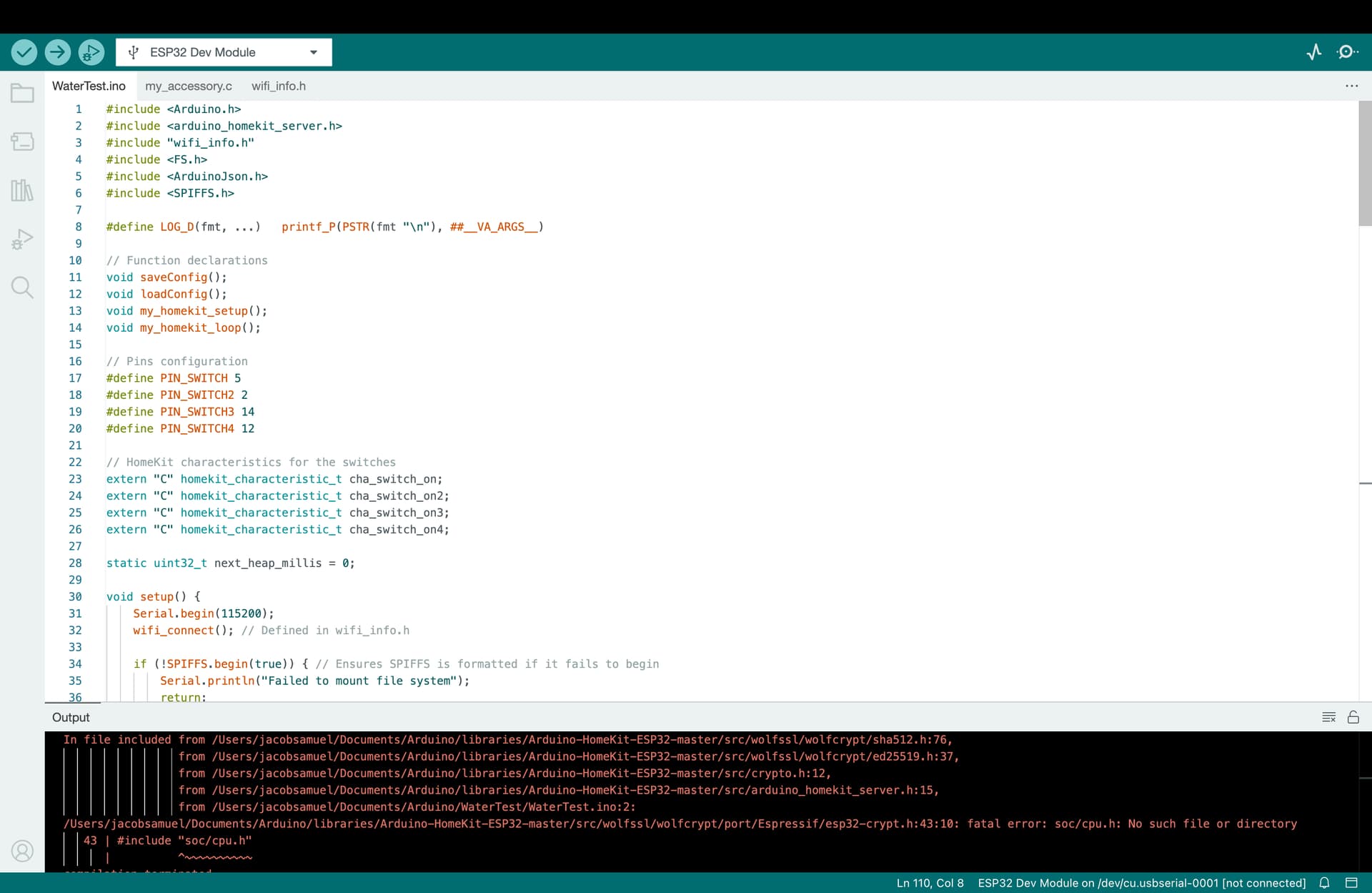Click the Ln 110, Col 8 status entry
The image size is (1372, 893).
pyautogui.click(x=930, y=883)
